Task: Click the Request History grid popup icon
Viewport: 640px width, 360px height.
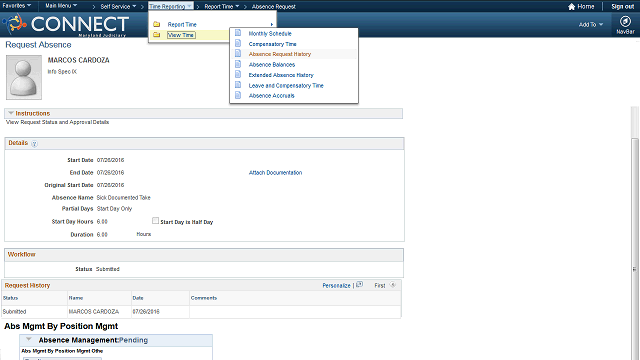Action: point(360,285)
